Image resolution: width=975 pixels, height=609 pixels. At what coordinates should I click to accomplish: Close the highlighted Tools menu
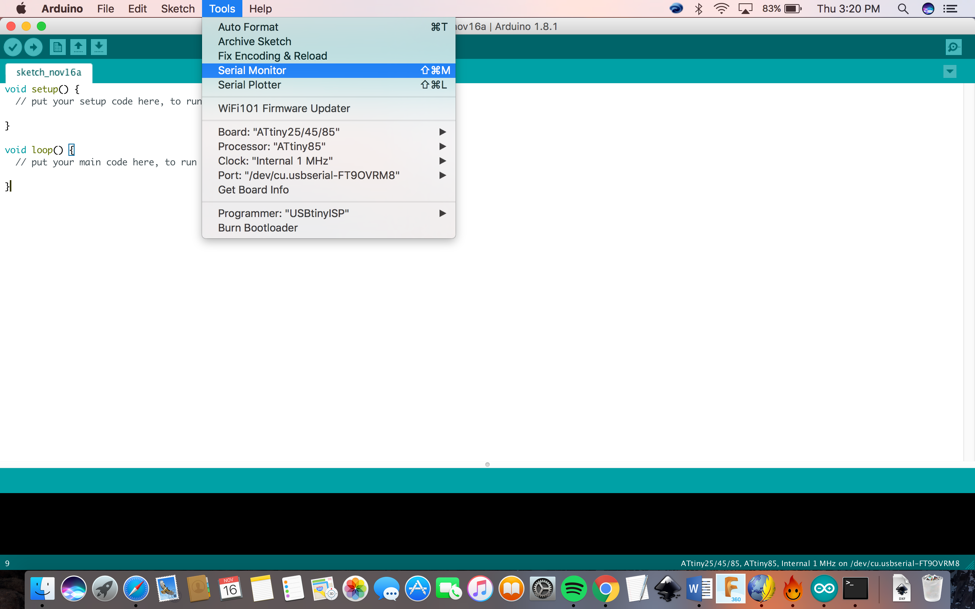[222, 9]
